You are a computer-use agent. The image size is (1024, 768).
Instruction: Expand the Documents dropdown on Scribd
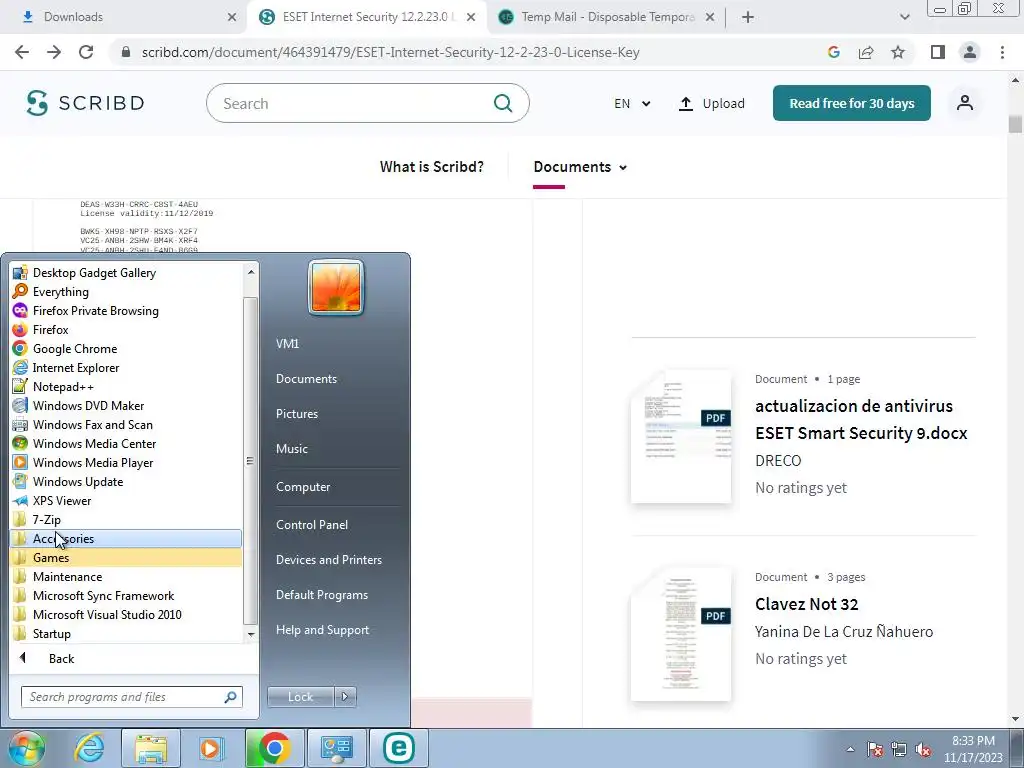[580, 167]
